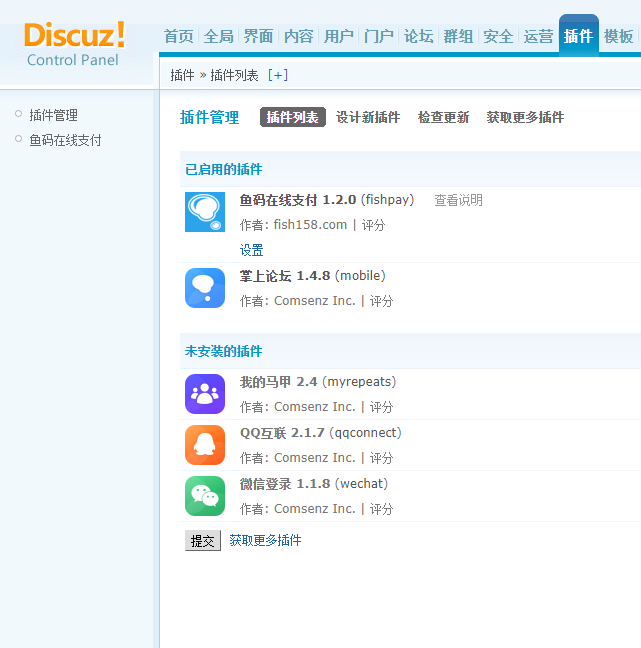Click the QQ互联 penguin icon
This screenshot has width=641, height=648.
pyautogui.click(x=205, y=445)
